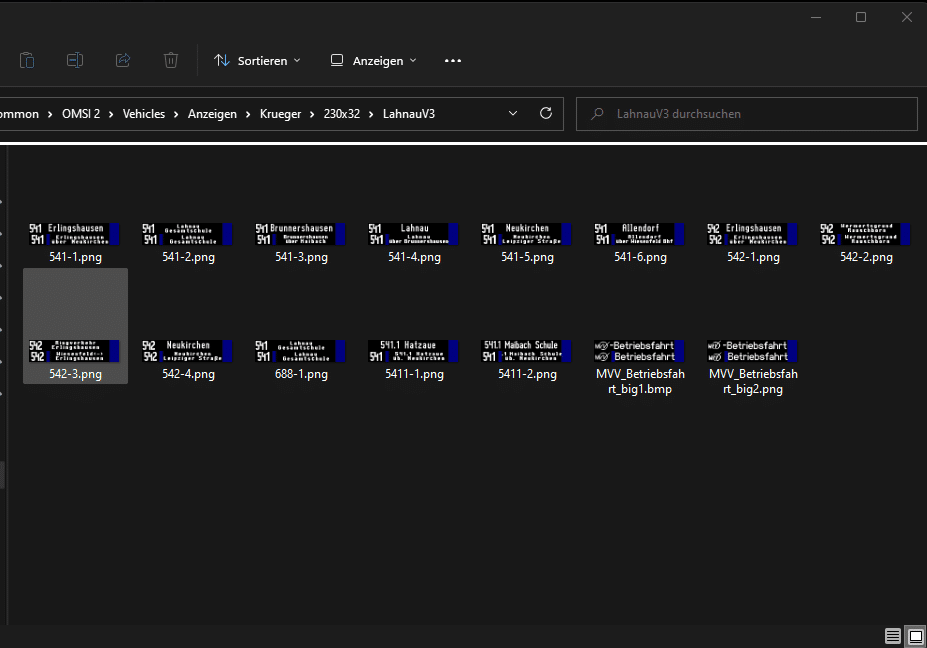The image size is (927, 648).
Task: Open the Anzeigen breadcrumb folder
Action: point(212,114)
